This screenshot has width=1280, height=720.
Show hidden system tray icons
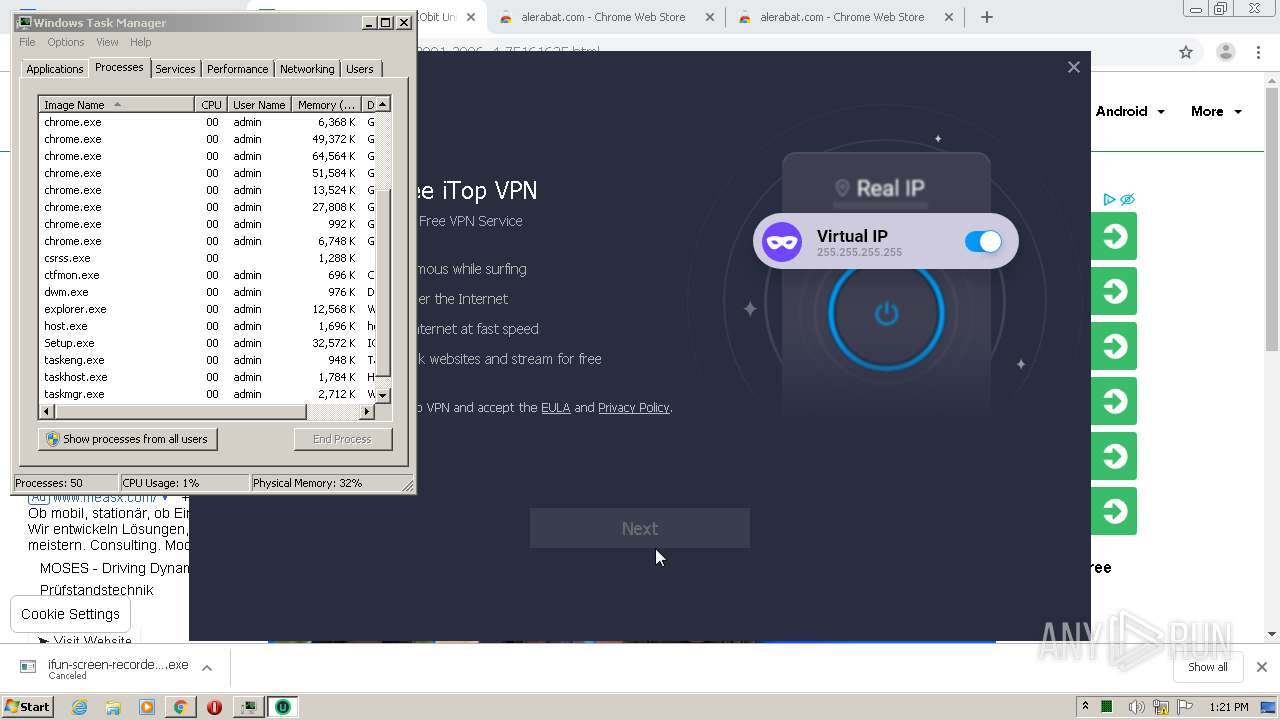click(x=1085, y=707)
